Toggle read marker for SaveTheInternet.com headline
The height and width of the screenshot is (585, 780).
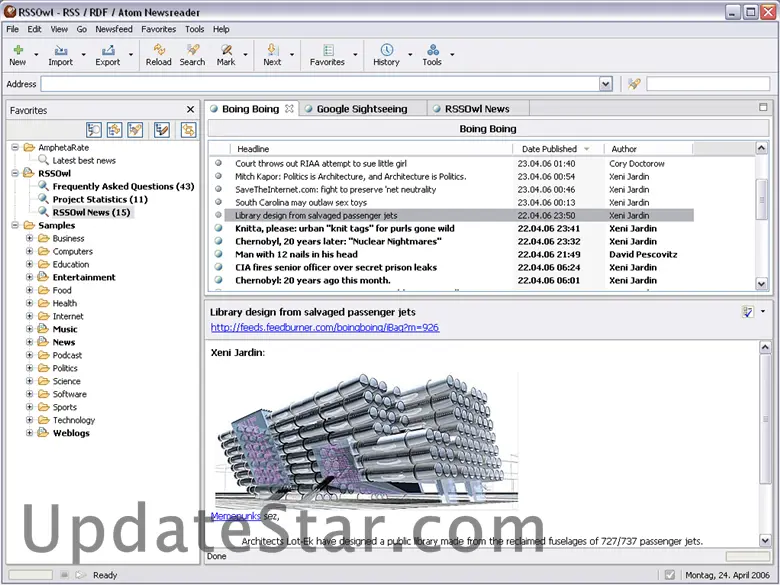pyautogui.click(x=218, y=189)
